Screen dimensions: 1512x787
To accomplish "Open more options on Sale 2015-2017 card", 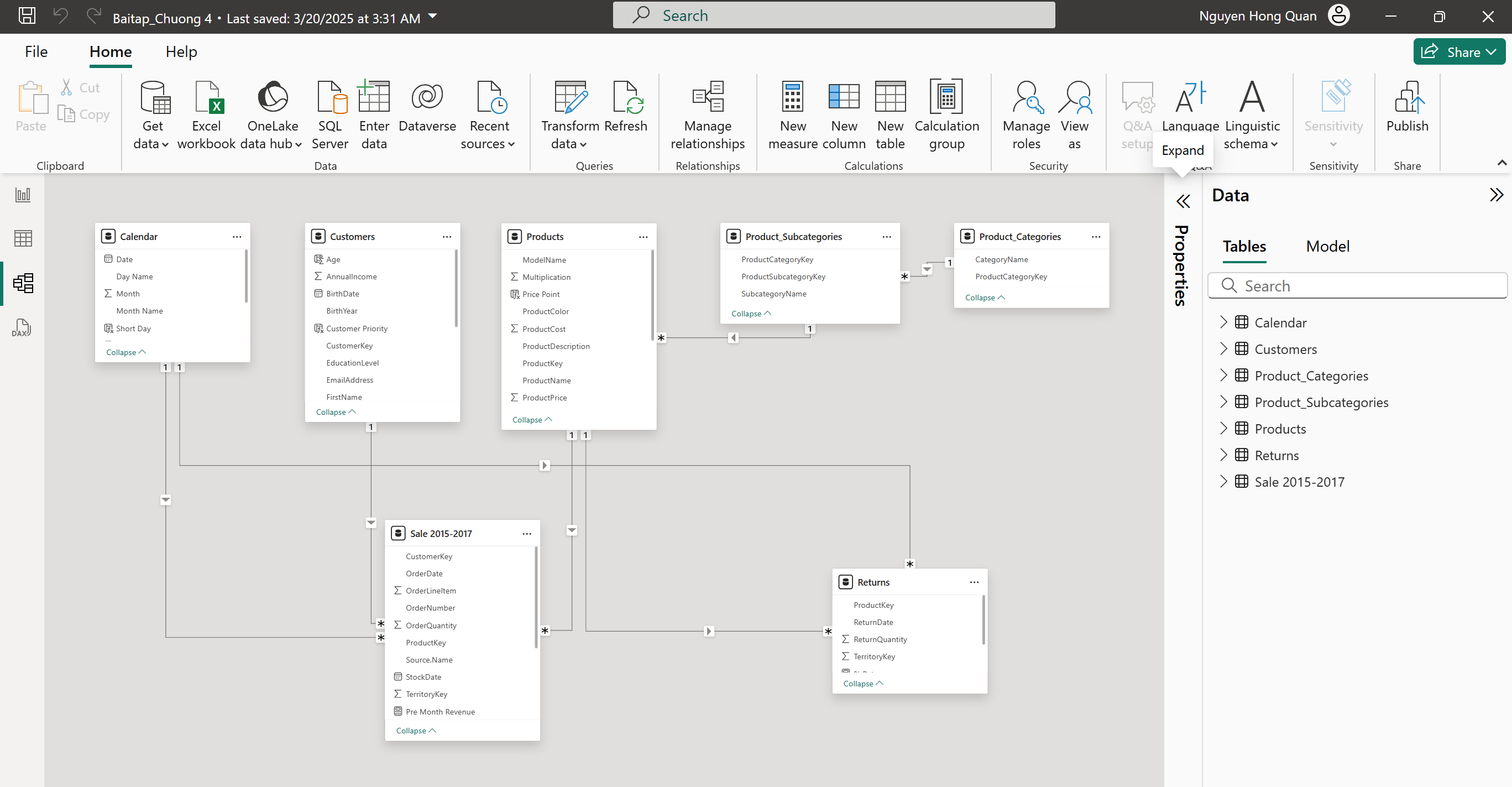I will click(526, 533).
